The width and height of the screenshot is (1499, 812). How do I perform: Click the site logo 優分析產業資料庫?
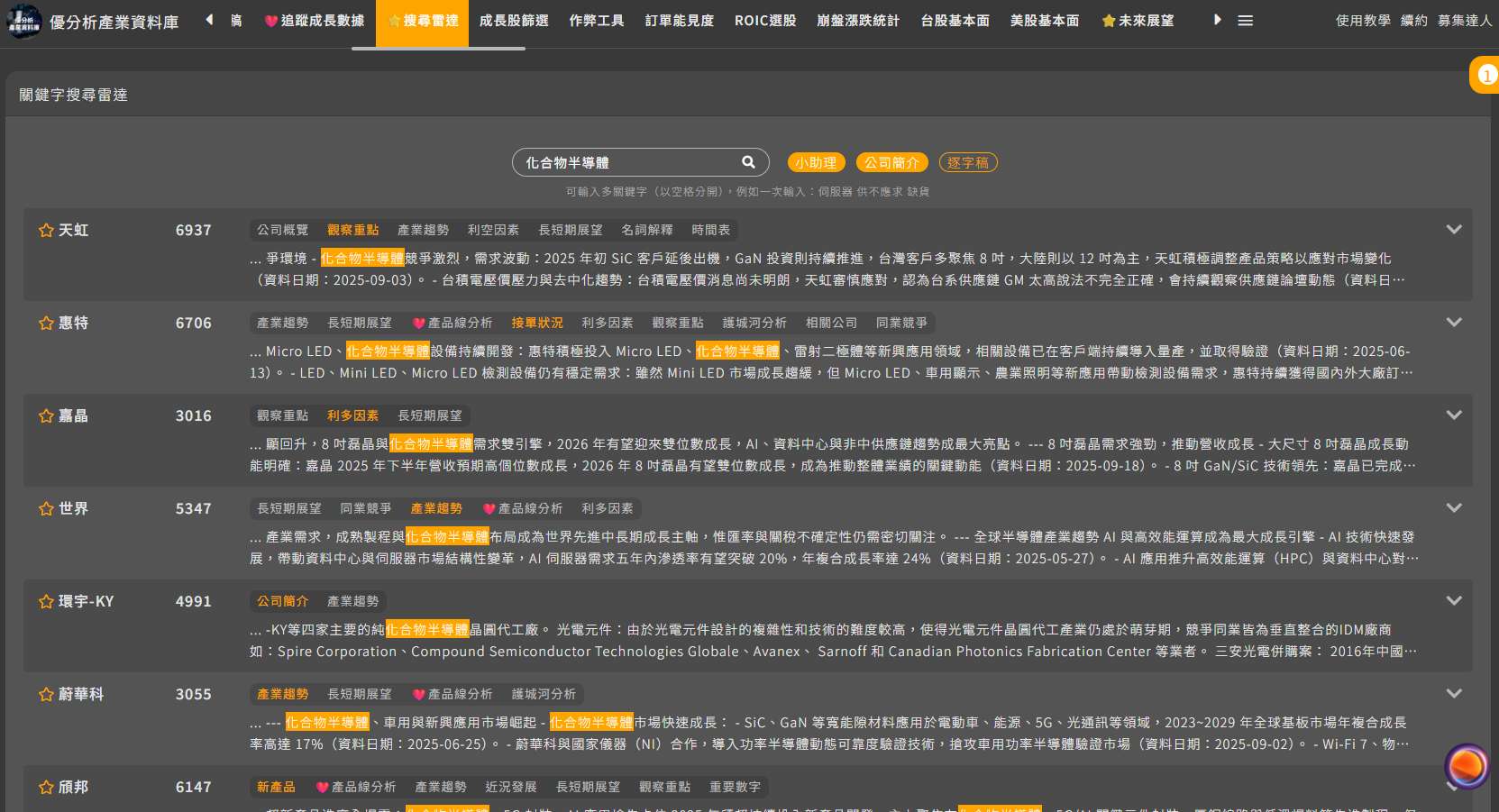pos(93,22)
